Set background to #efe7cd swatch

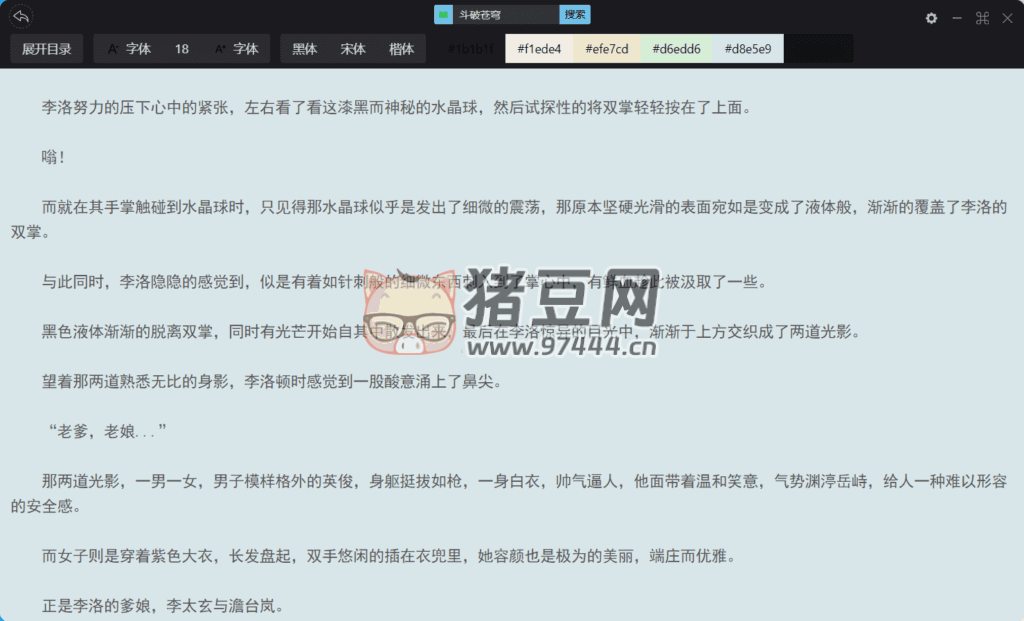[607, 49]
